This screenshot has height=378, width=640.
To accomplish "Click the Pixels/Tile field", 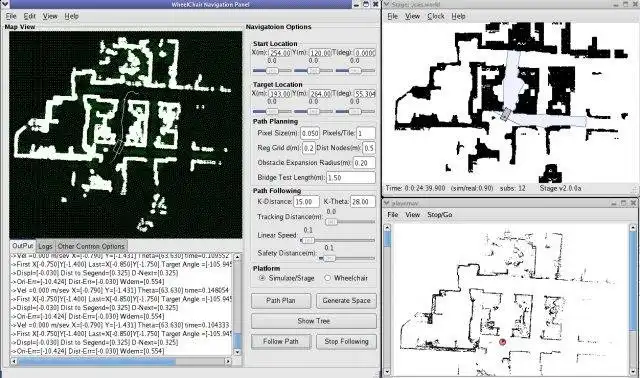I will (366, 133).
